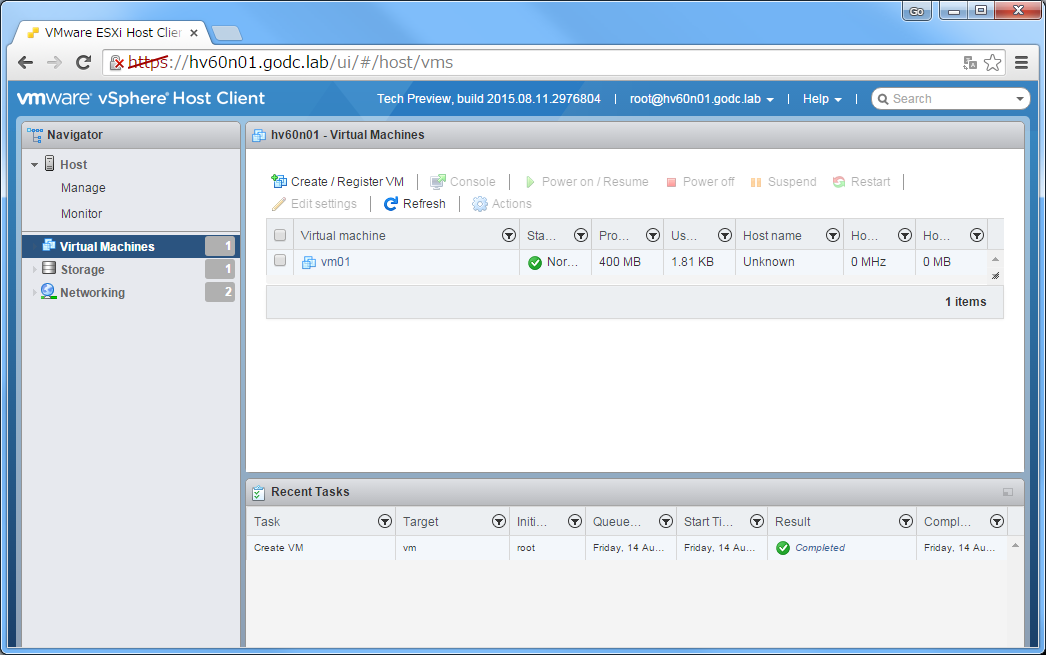Click the Power off red square icon

point(671,182)
